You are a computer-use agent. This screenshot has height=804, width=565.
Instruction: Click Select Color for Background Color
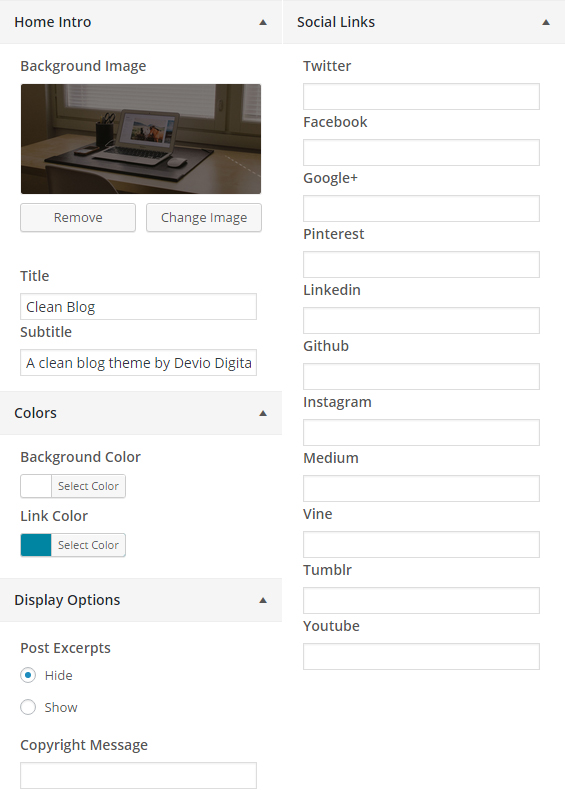click(x=88, y=486)
